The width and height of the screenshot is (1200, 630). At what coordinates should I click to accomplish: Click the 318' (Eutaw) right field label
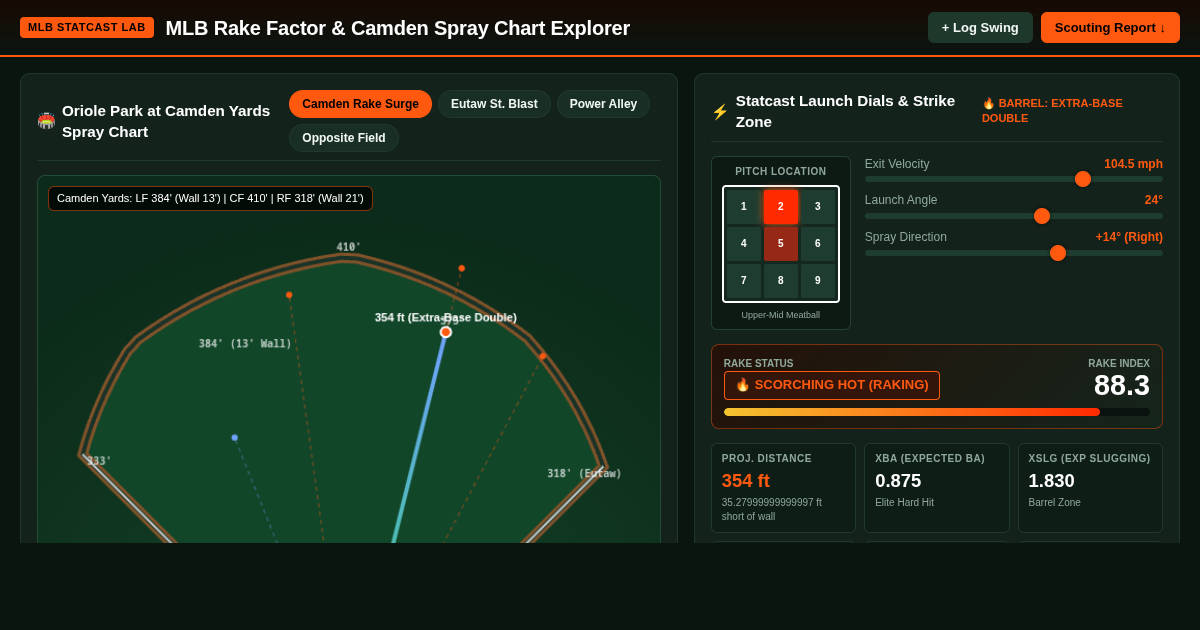click(x=584, y=474)
